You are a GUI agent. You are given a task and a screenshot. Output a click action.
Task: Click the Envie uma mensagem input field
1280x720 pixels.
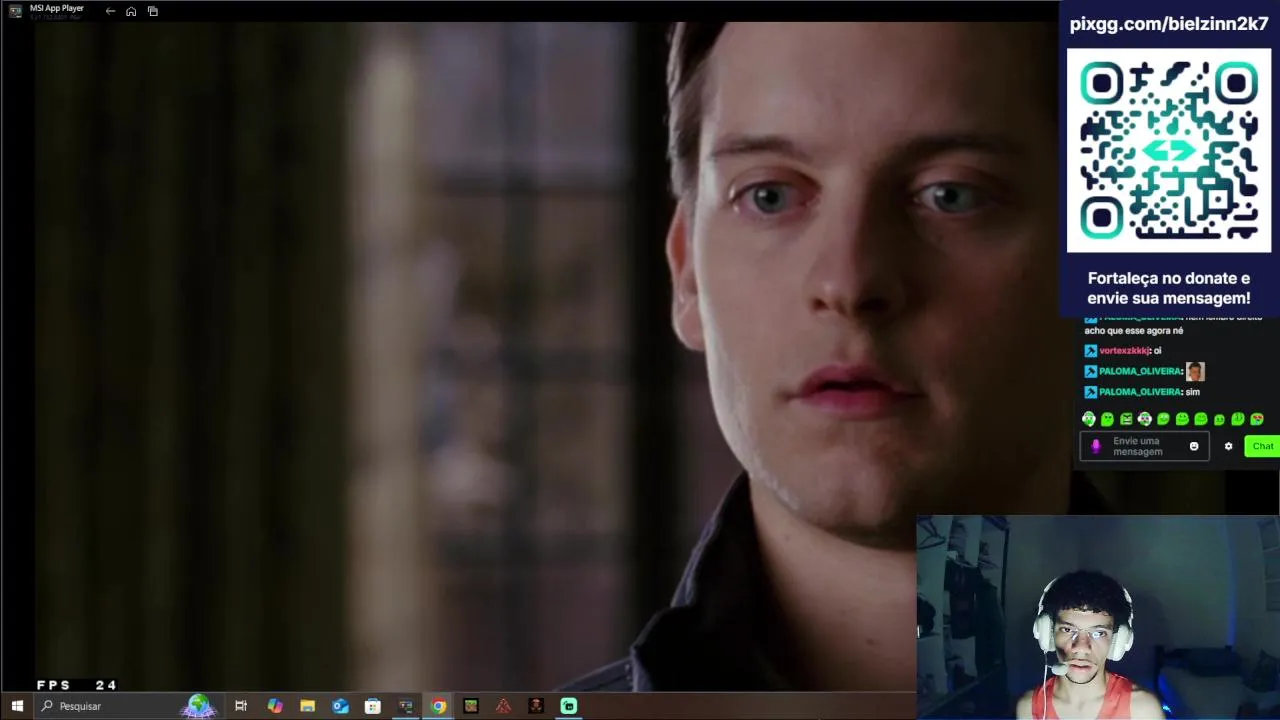coord(1144,446)
